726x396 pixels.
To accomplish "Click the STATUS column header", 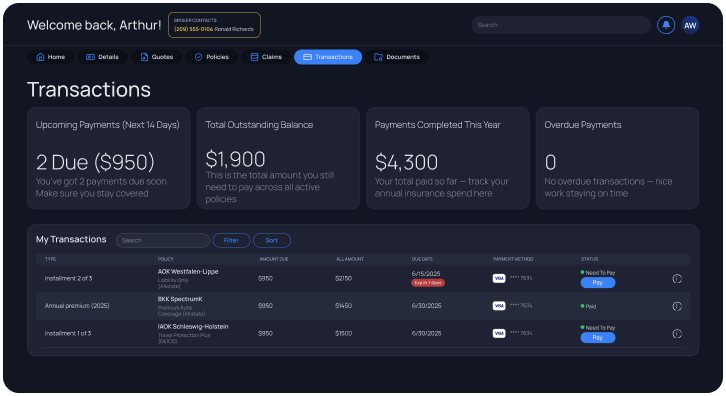I will tap(589, 259).
